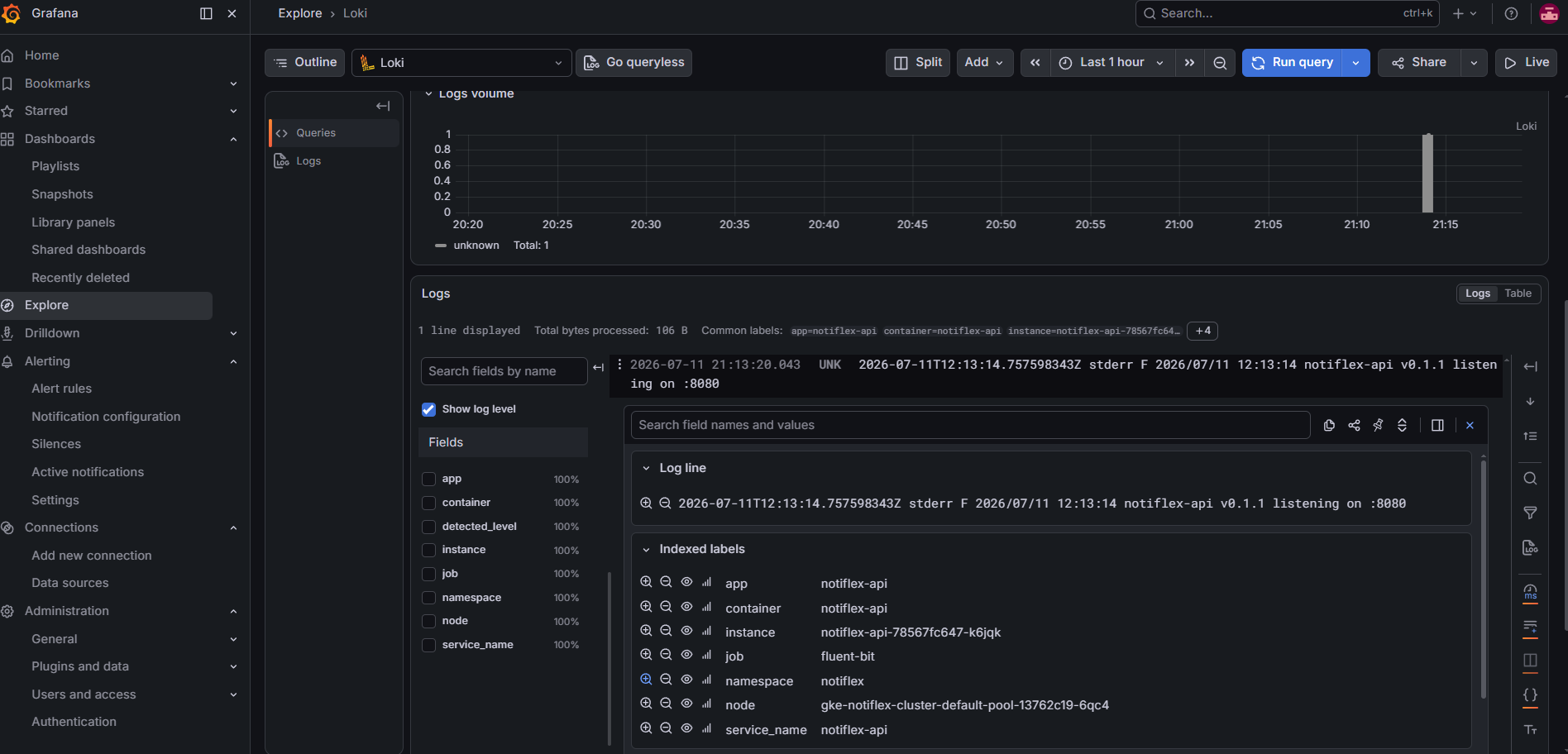Screen dimensions: 1568x754
Task: Change font size with Tt icon
Action: 1531,730
